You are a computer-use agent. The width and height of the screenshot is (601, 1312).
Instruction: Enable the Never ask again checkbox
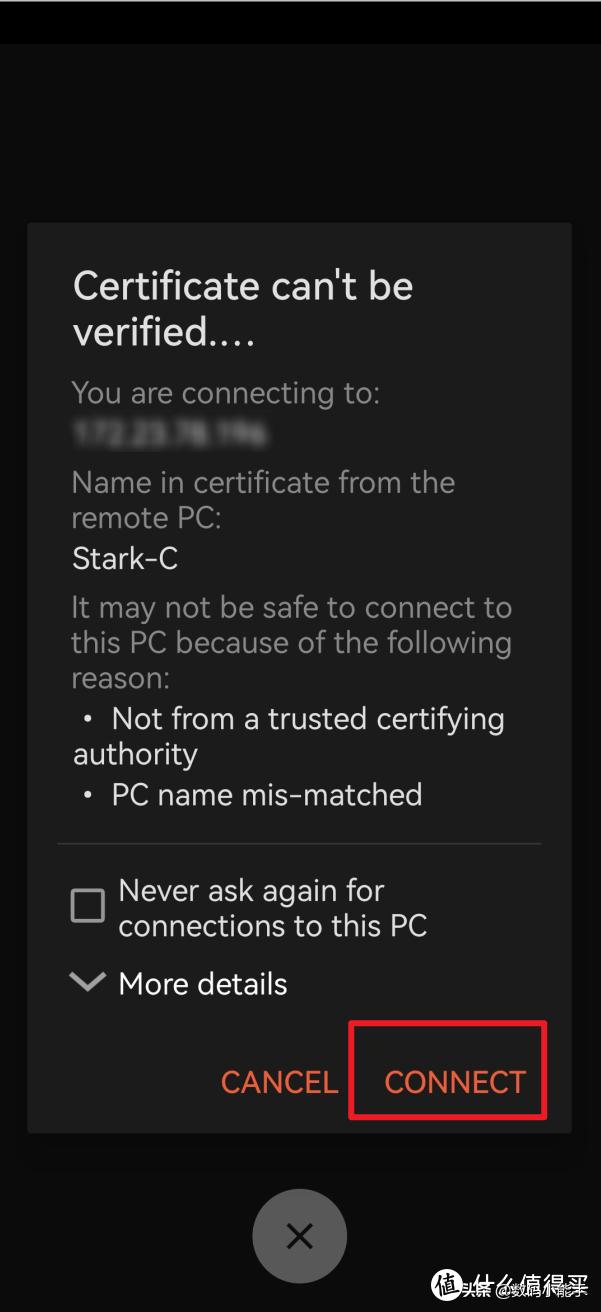[x=88, y=907]
